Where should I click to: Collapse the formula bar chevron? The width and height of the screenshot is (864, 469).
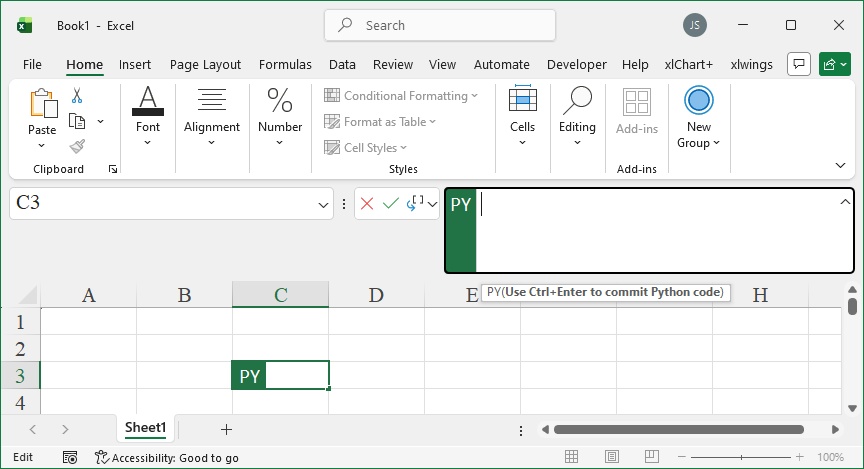(845, 202)
